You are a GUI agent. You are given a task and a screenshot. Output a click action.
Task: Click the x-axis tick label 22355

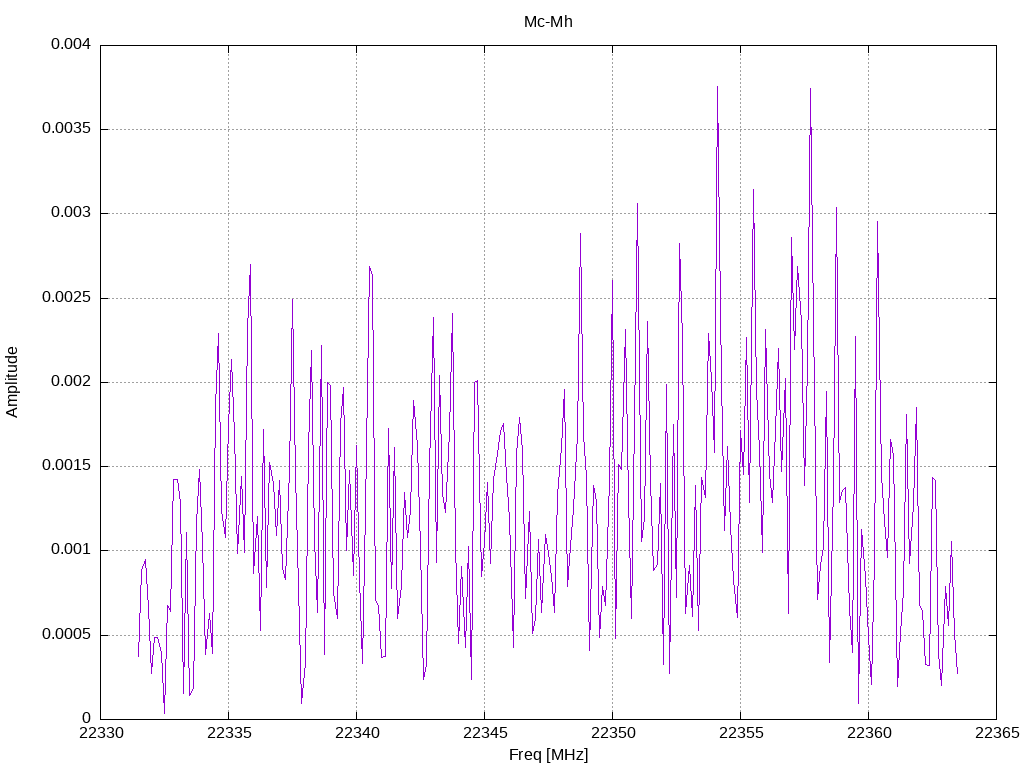741,733
